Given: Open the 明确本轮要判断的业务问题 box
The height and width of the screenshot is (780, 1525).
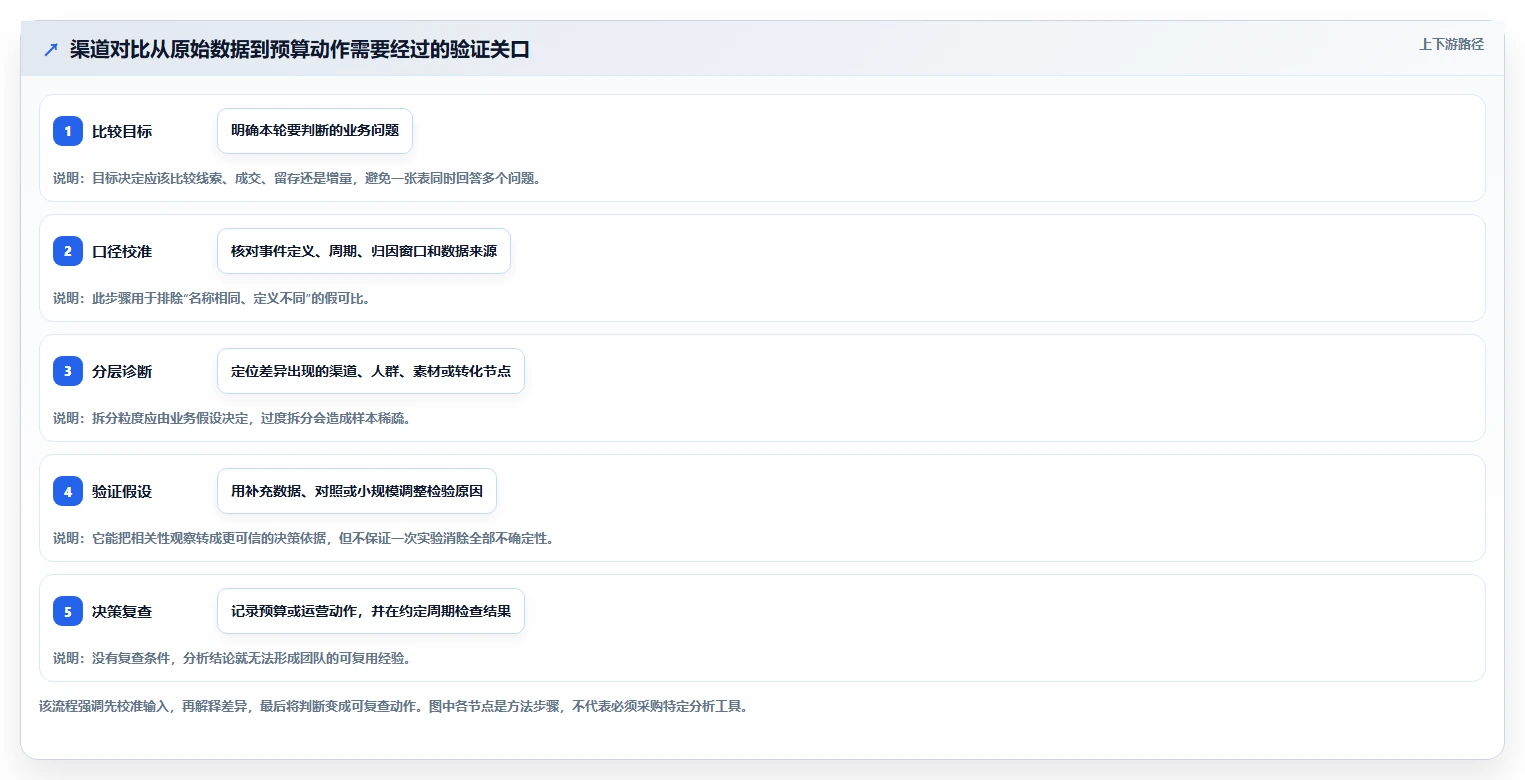Looking at the screenshot, I should coord(315,131).
